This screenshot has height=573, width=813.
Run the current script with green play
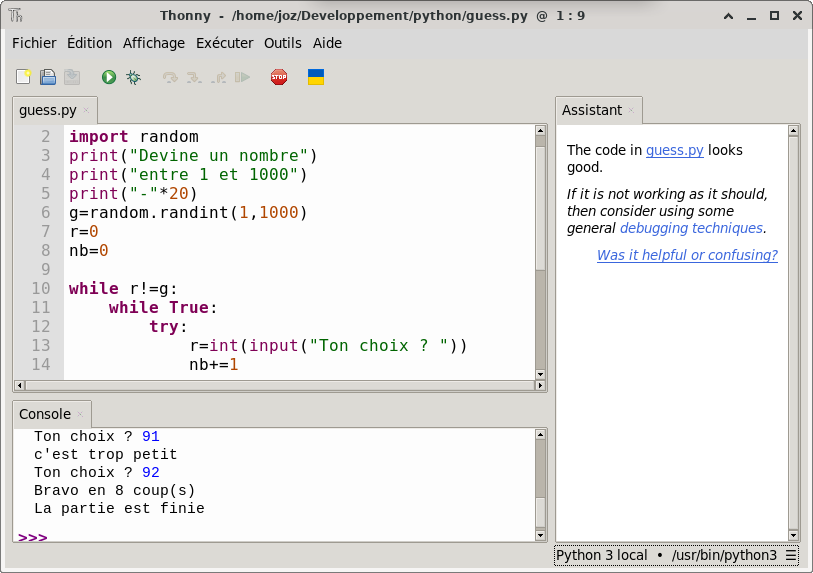click(109, 77)
